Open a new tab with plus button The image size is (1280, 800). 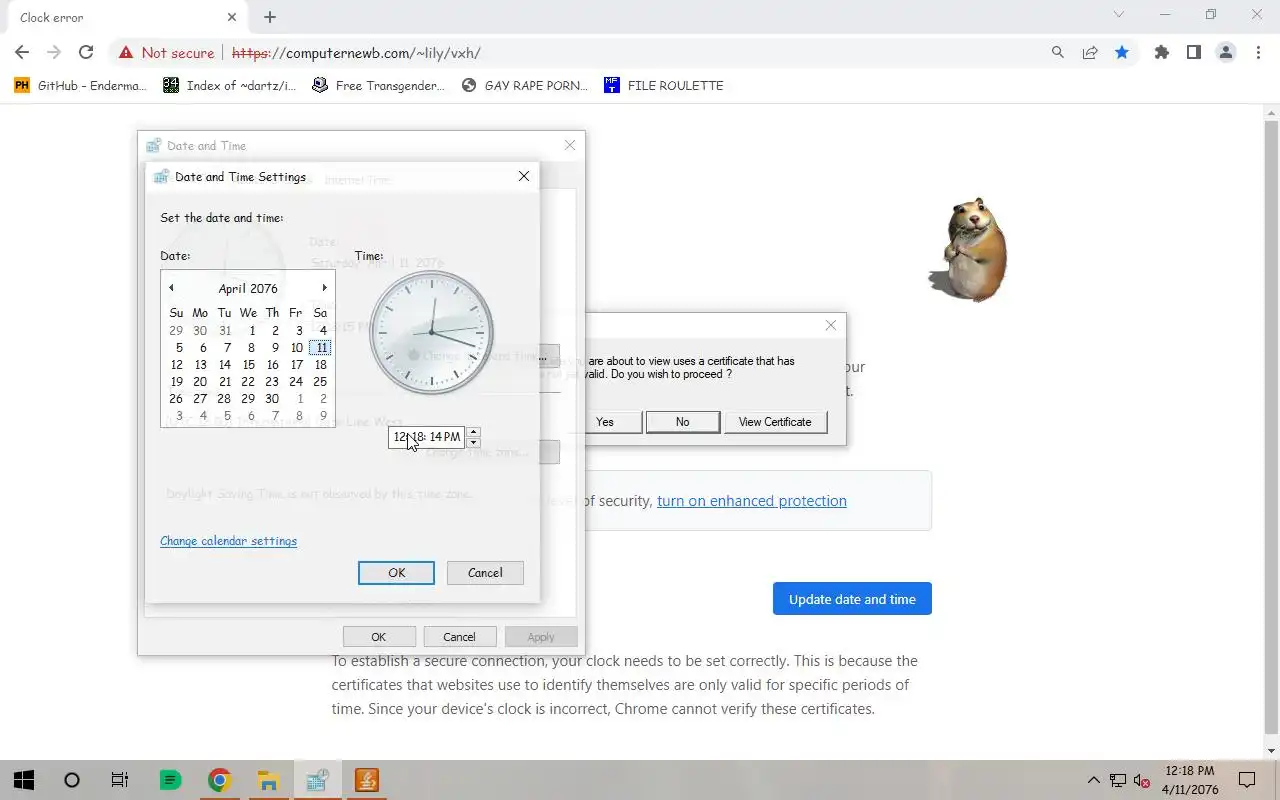270,17
